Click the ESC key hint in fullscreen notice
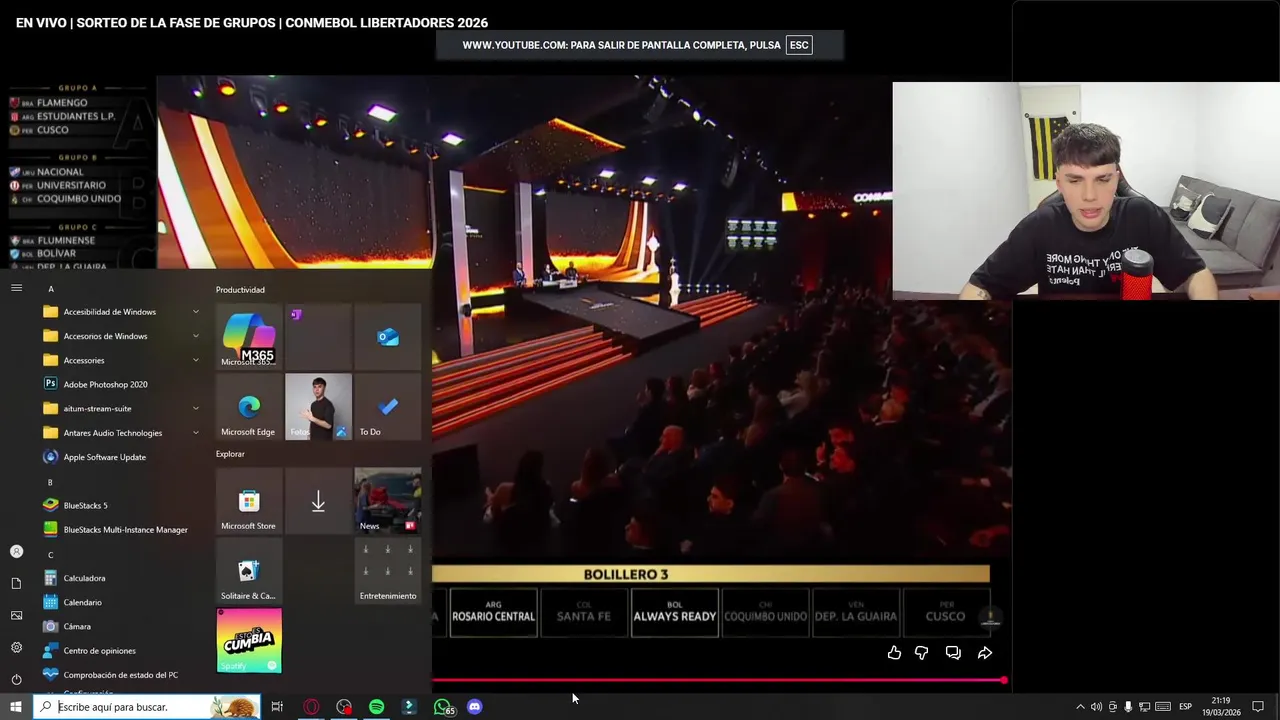 click(x=799, y=45)
